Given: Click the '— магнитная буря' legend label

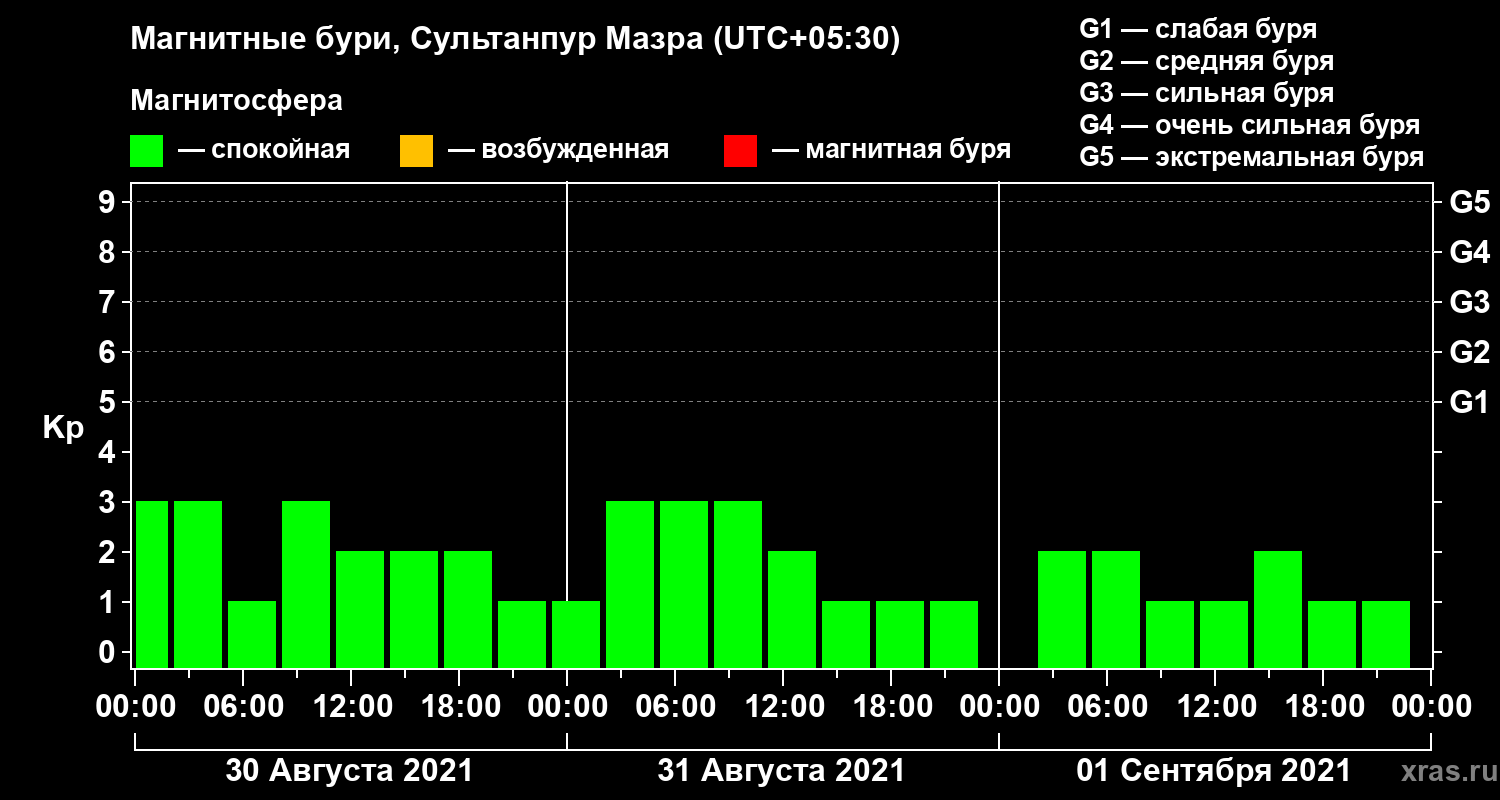Looking at the screenshot, I should point(891,150).
